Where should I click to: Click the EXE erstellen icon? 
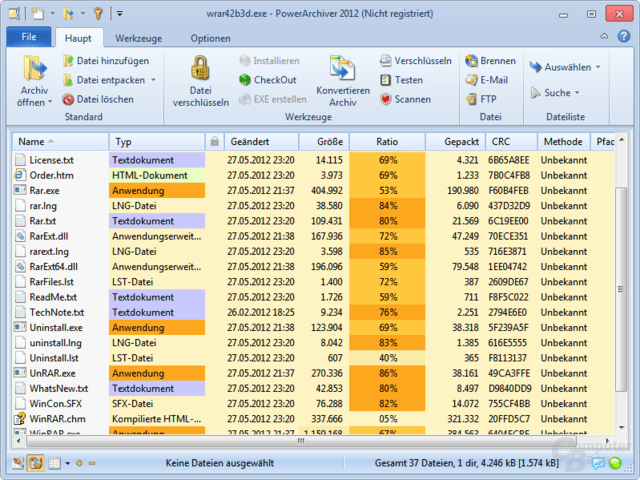pos(244,99)
